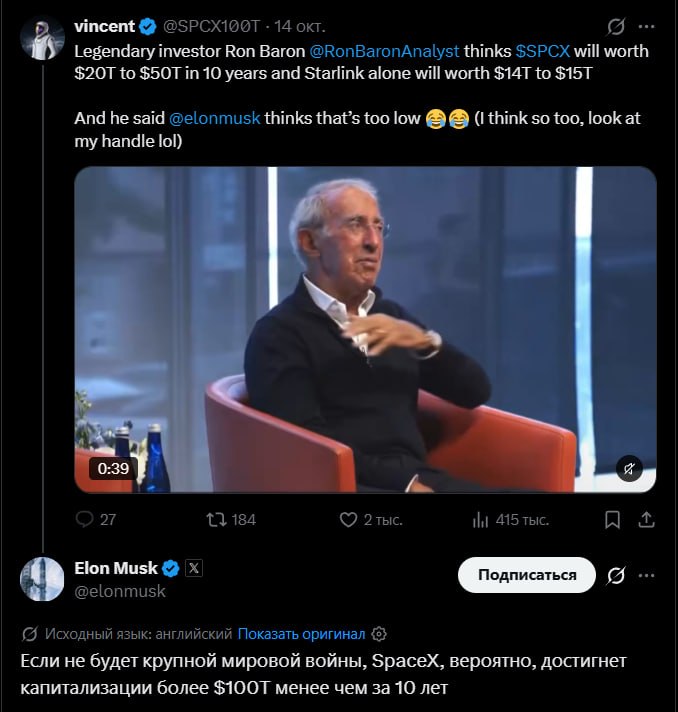Viewport: 678px width, 712px height.
Task: Open the $SPCX cashtag link
Action: coord(543,51)
